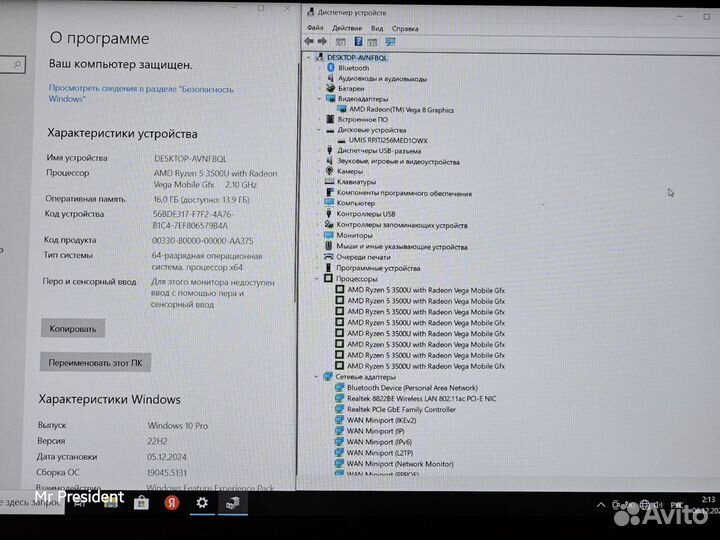The image size is (720, 540).
Task: Select WAN Miniport (IP) entry
Action: tap(376, 431)
